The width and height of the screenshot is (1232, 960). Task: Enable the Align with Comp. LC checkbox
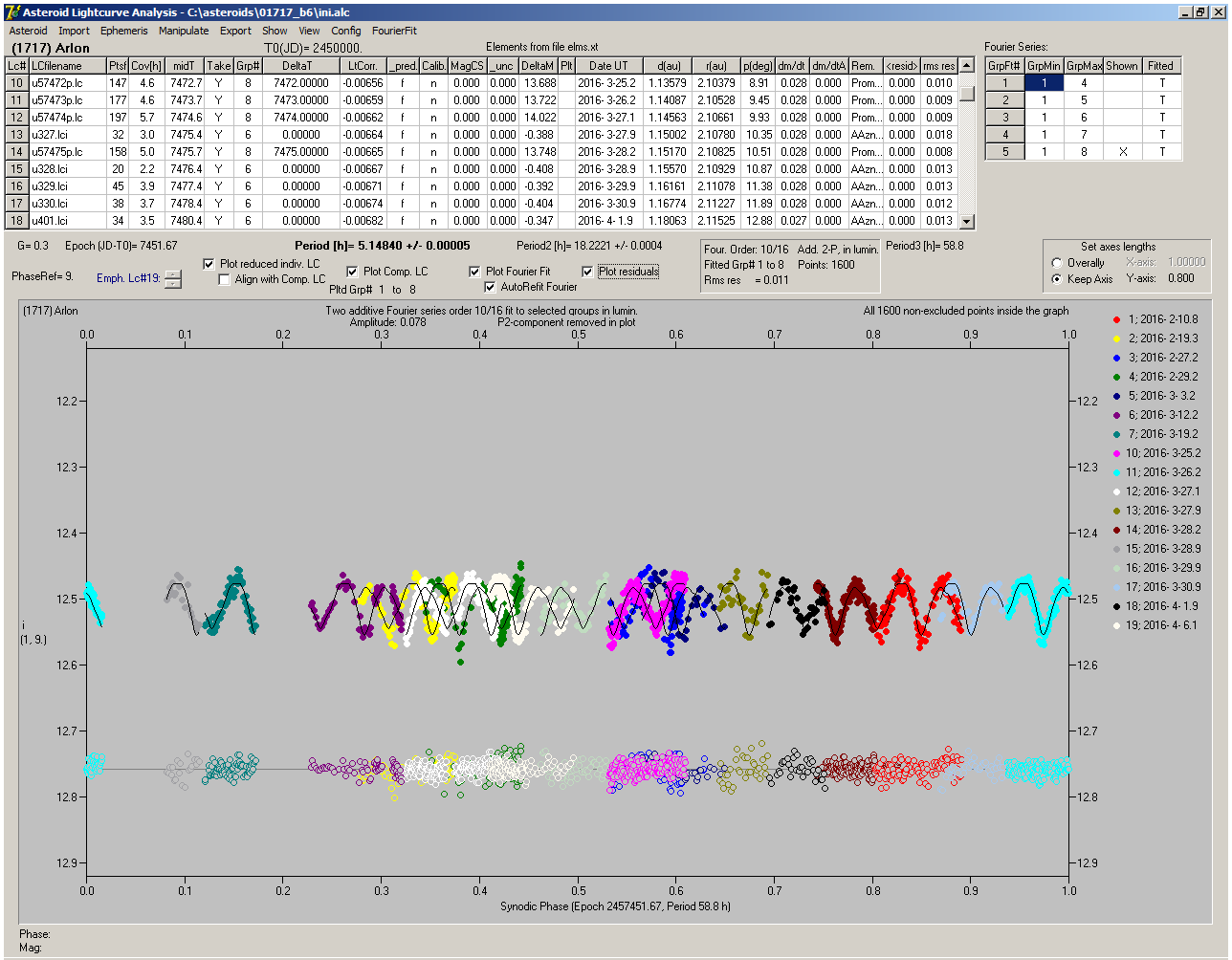click(x=224, y=279)
